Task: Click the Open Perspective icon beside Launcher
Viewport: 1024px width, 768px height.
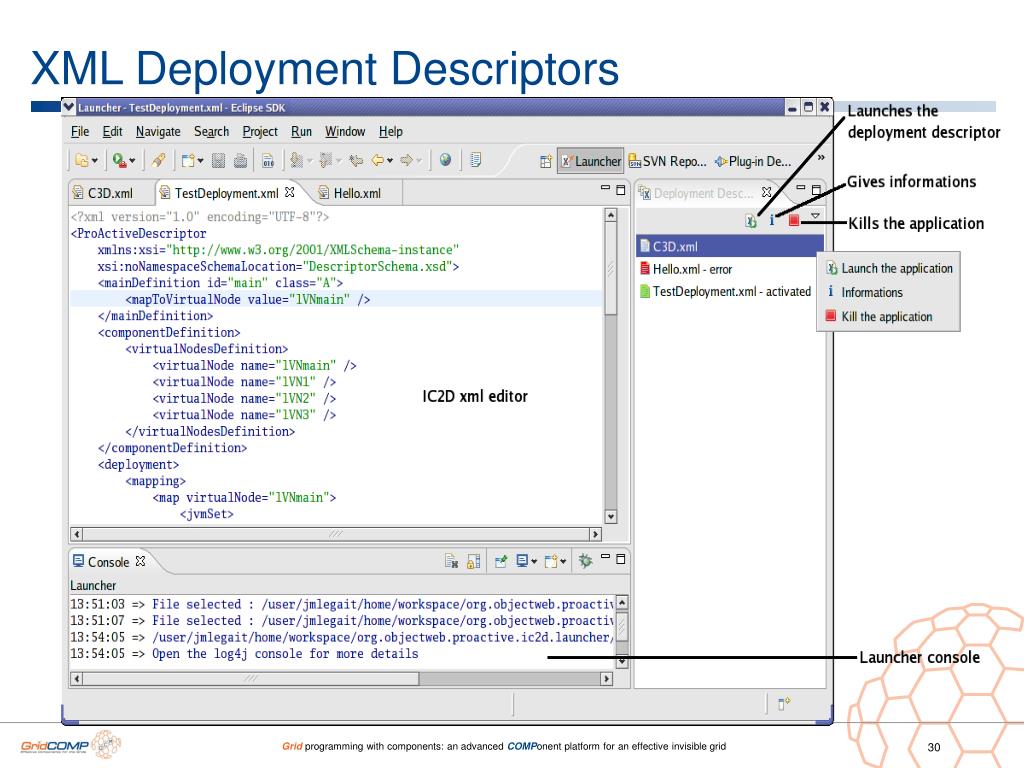Action: (x=546, y=161)
